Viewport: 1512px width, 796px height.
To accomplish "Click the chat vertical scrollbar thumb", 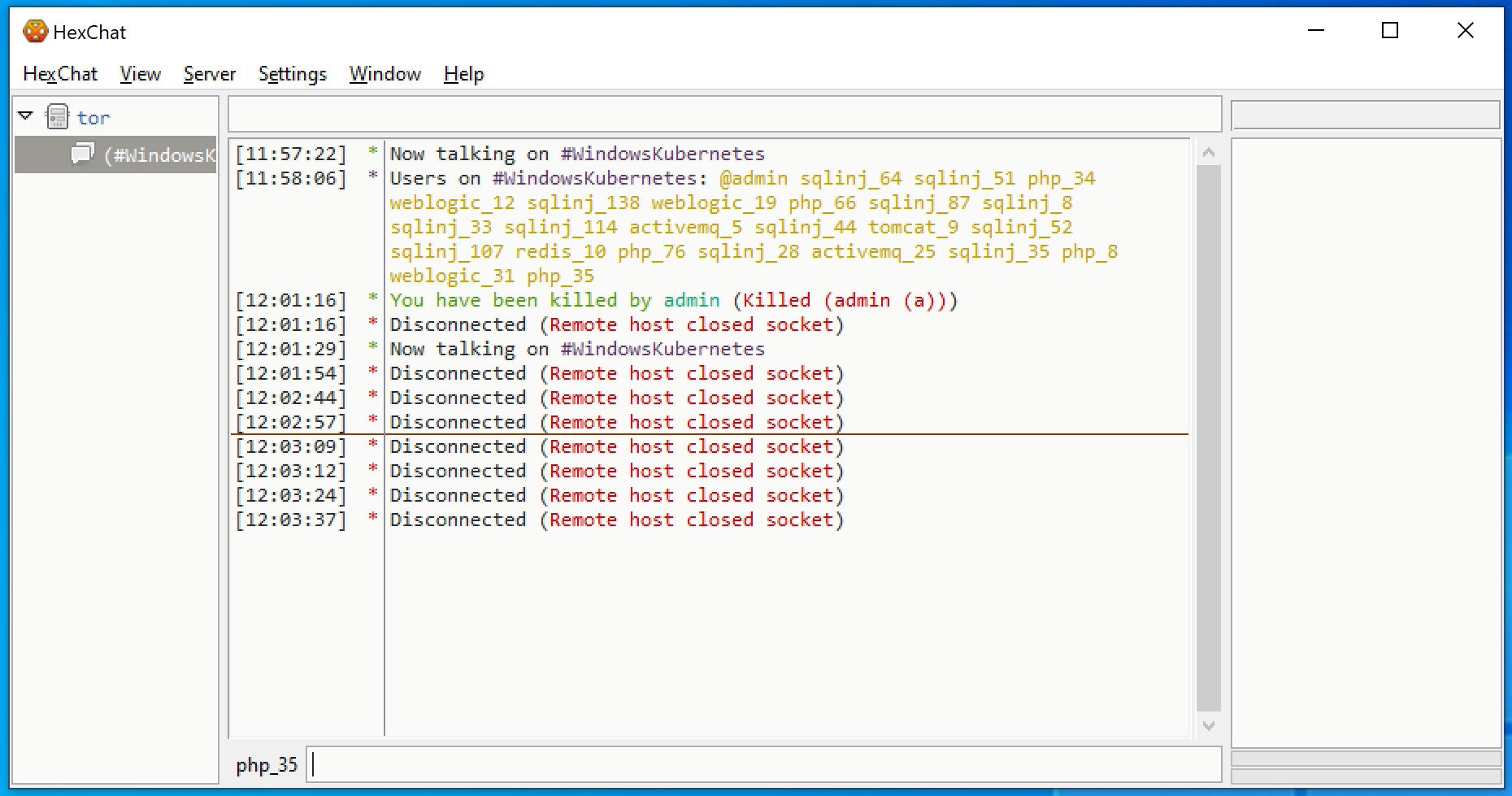I will point(1209,438).
